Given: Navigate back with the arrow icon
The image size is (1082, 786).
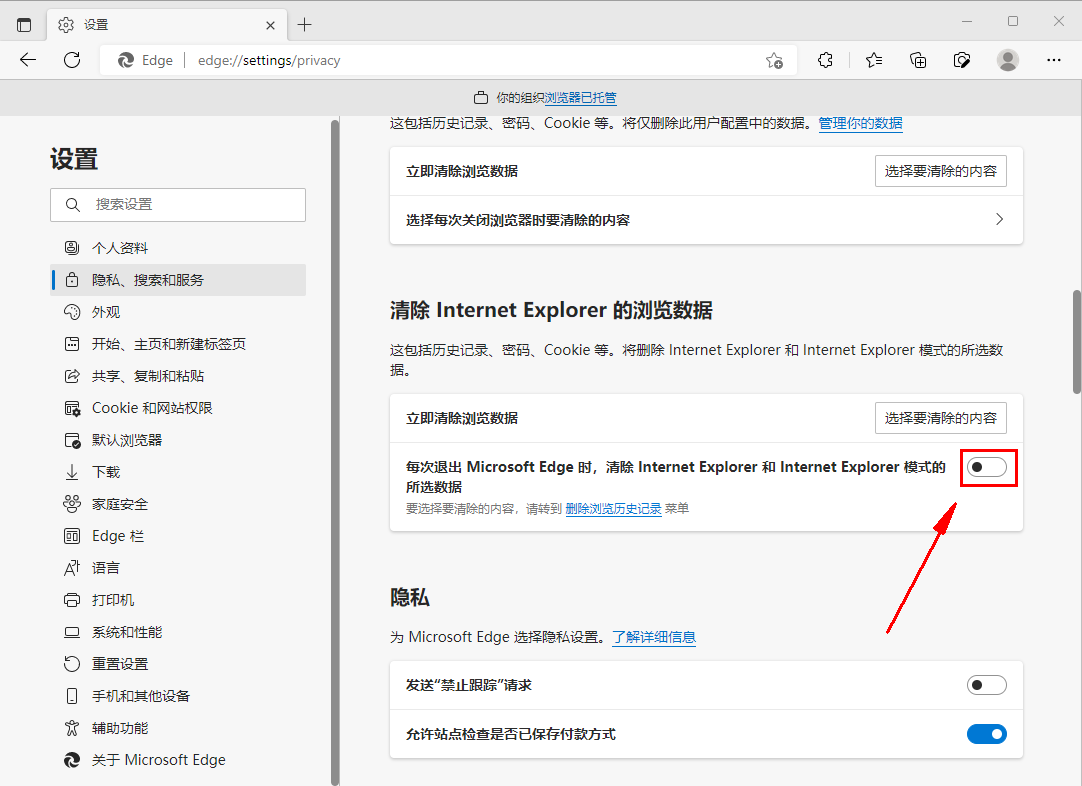Looking at the screenshot, I should tap(27, 60).
